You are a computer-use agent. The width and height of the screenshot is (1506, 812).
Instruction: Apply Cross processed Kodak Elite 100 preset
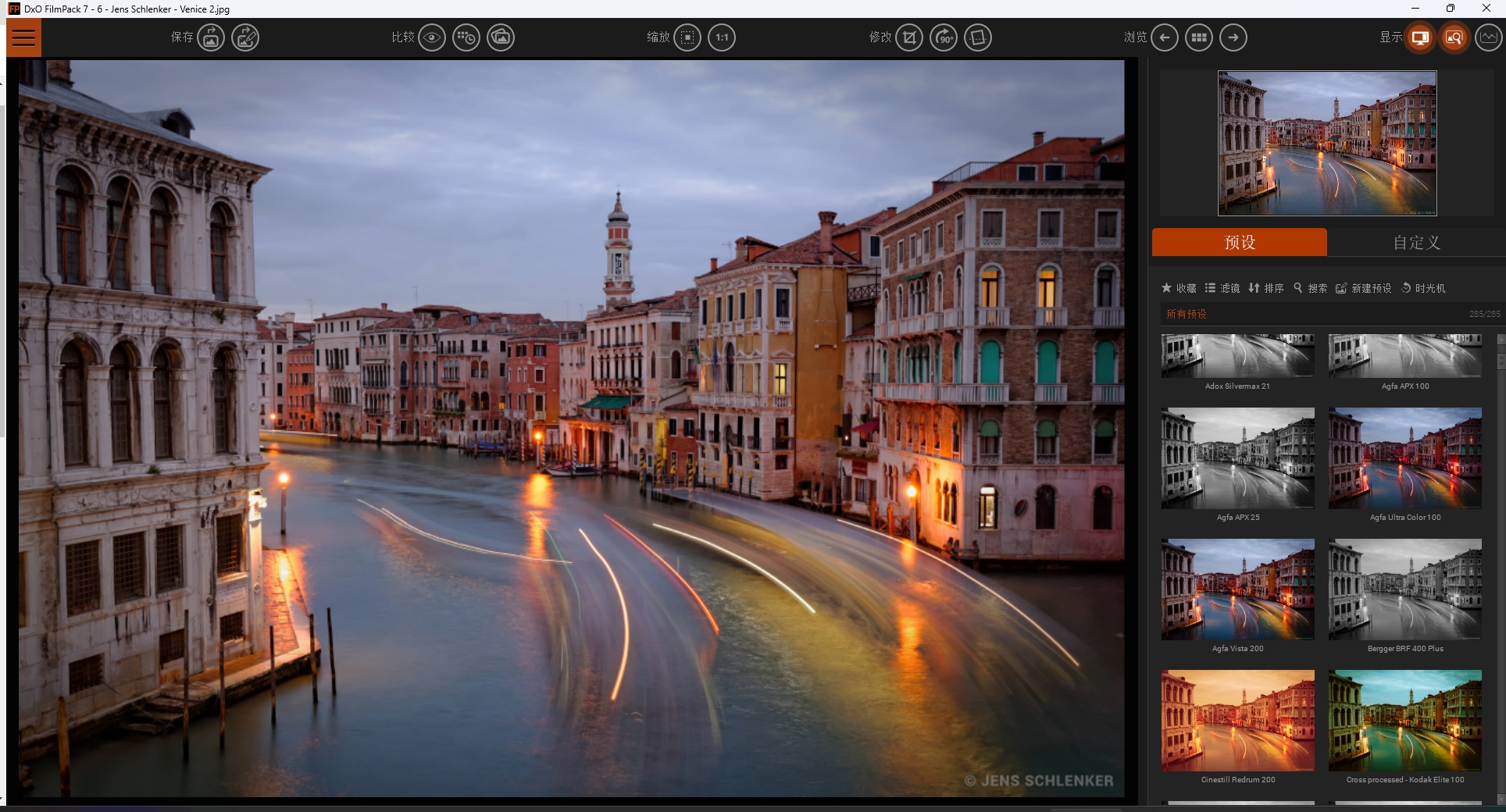(x=1404, y=721)
